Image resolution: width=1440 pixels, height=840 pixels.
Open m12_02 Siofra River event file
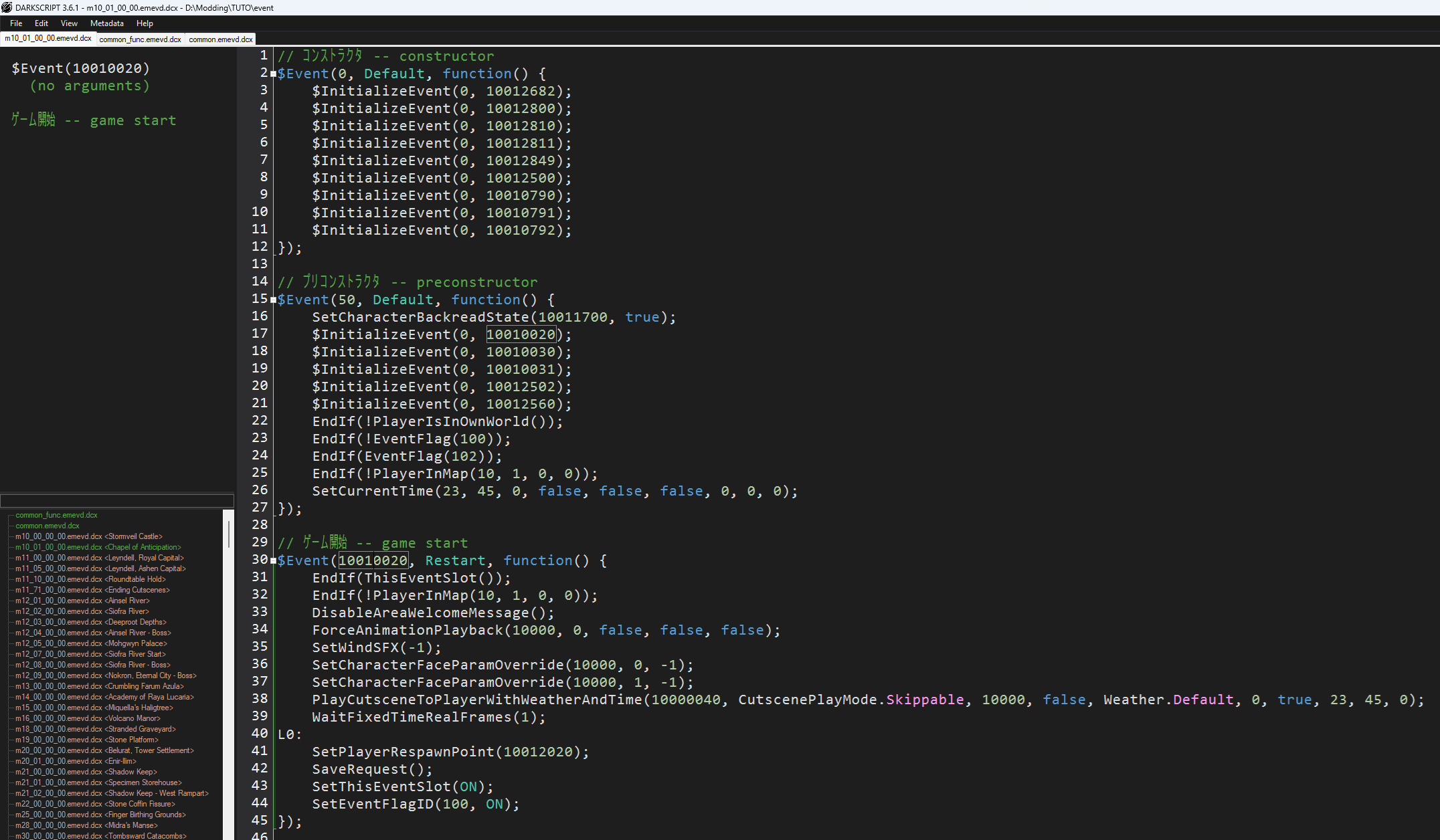point(82,611)
